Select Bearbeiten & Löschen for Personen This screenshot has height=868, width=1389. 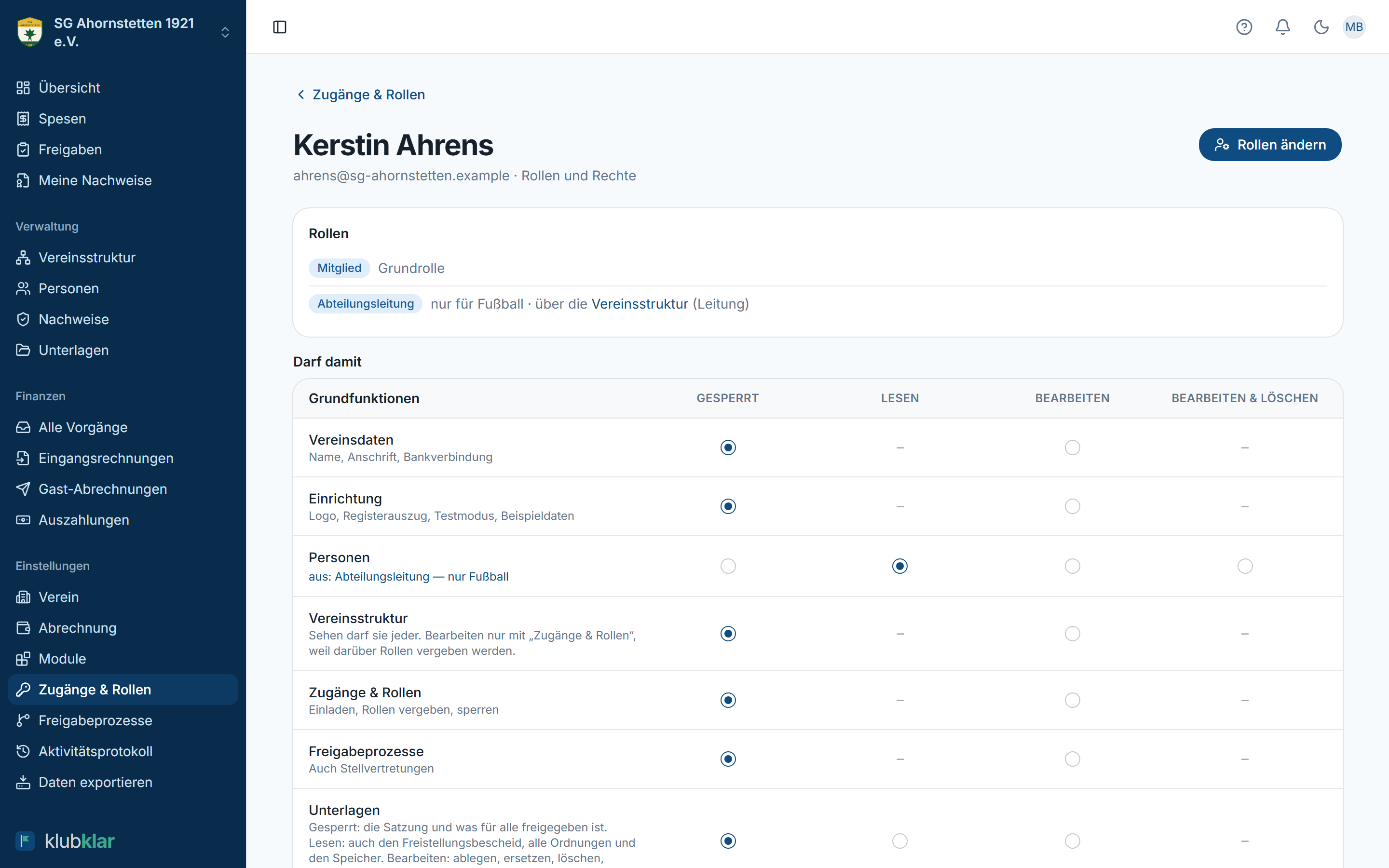(1245, 566)
